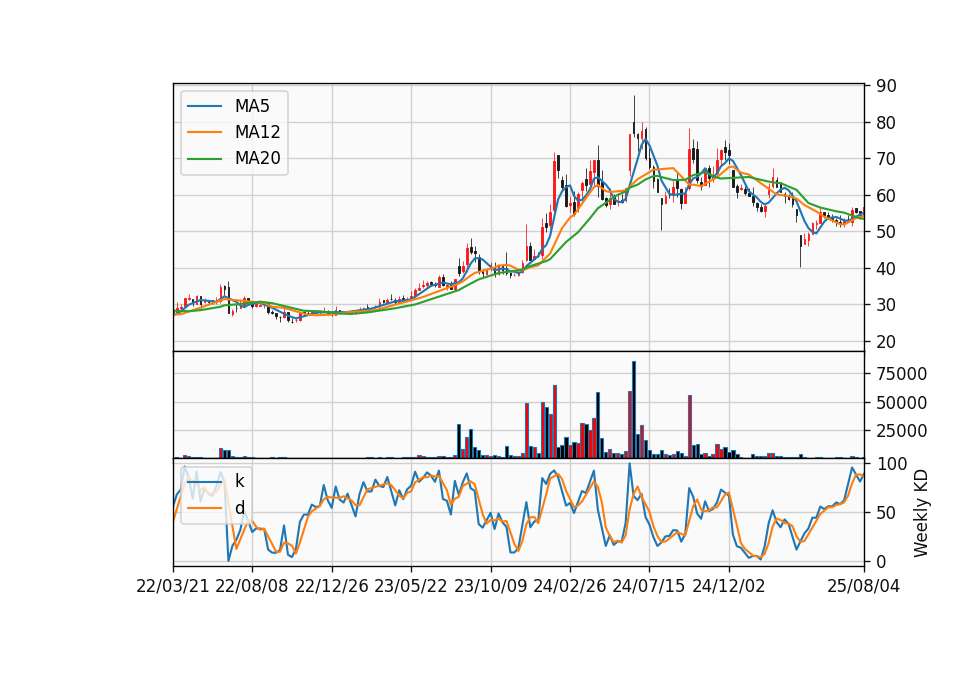Click the 75000 volume axis label
Viewport: 960px width, 690px height.
pos(901,374)
